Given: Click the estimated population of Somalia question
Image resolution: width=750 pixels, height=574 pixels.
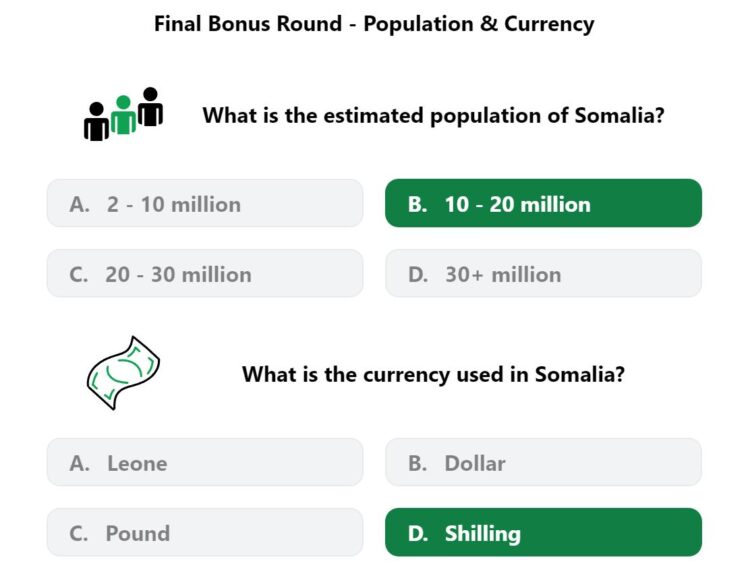Looking at the screenshot, I should pyautogui.click(x=433, y=115).
